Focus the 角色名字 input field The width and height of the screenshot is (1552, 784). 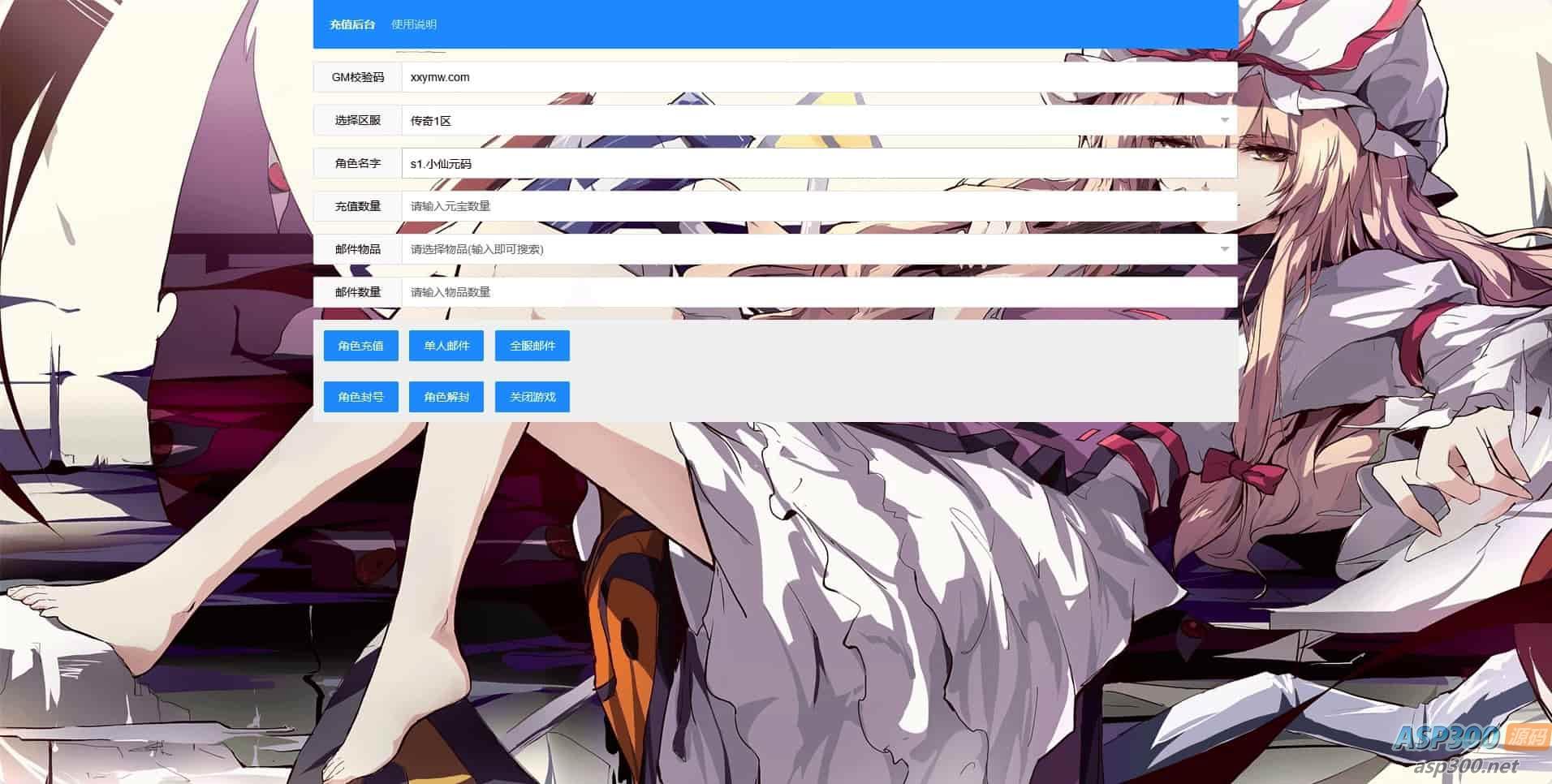[x=818, y=163]
